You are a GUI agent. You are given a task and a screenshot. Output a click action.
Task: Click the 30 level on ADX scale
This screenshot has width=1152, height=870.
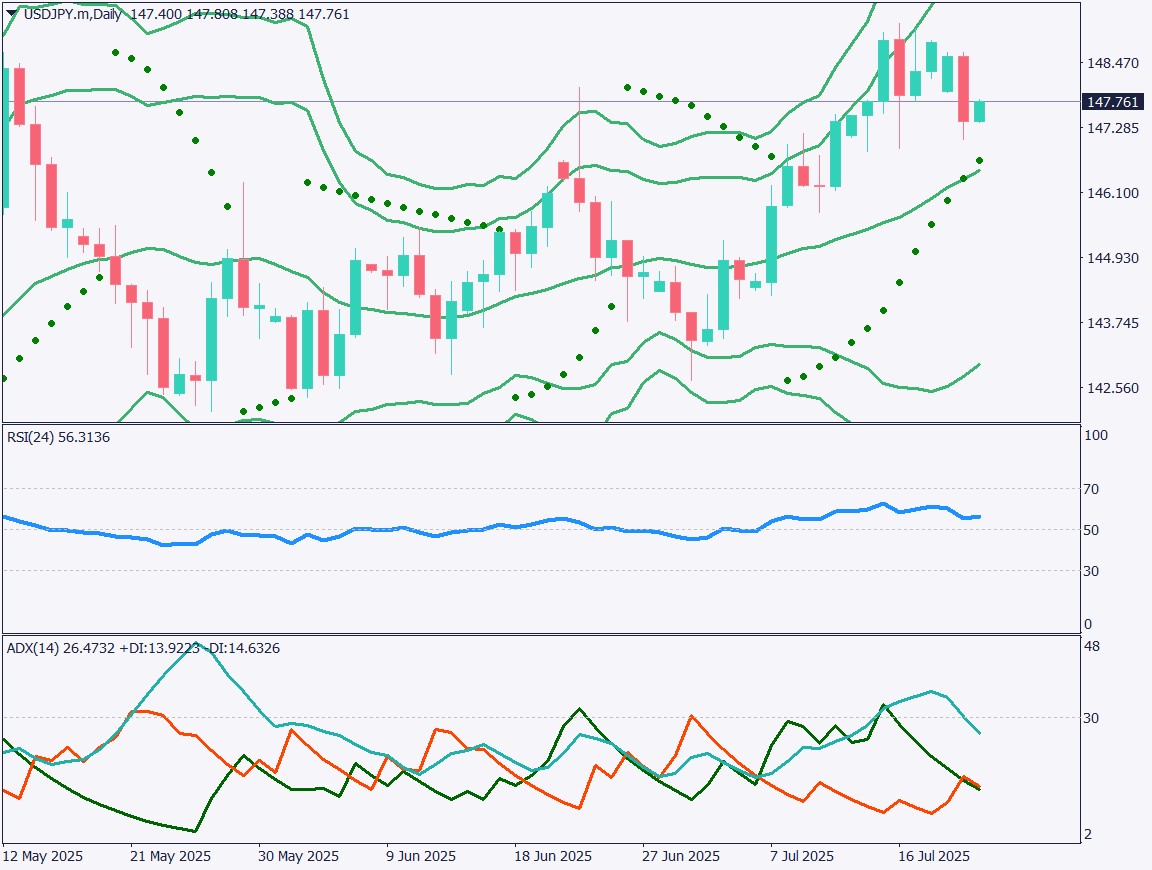pos(1094,718)
